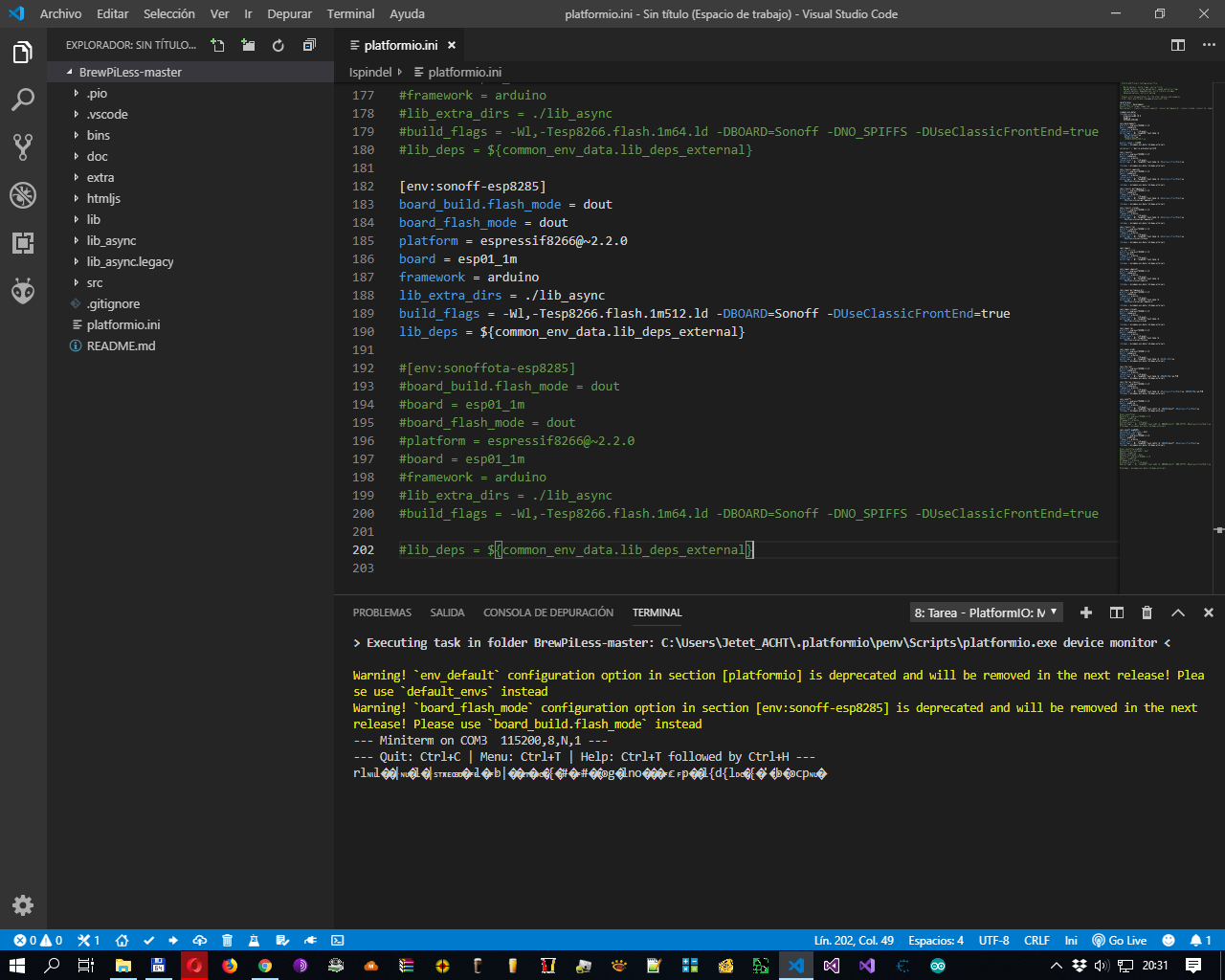Open the Extensions view
Image resolution: width=1225 pixels, height=980 pixels.
click(x=23, y=243)
